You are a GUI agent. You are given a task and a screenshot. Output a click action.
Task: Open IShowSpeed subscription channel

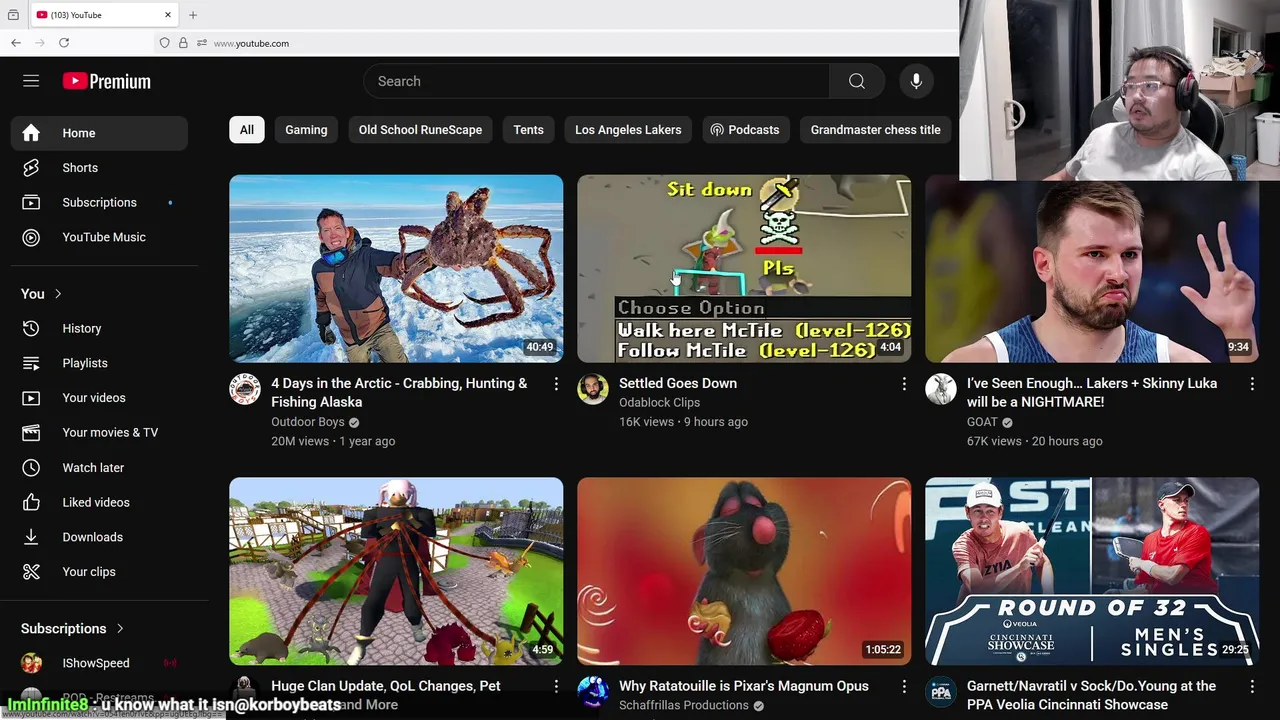99,663
